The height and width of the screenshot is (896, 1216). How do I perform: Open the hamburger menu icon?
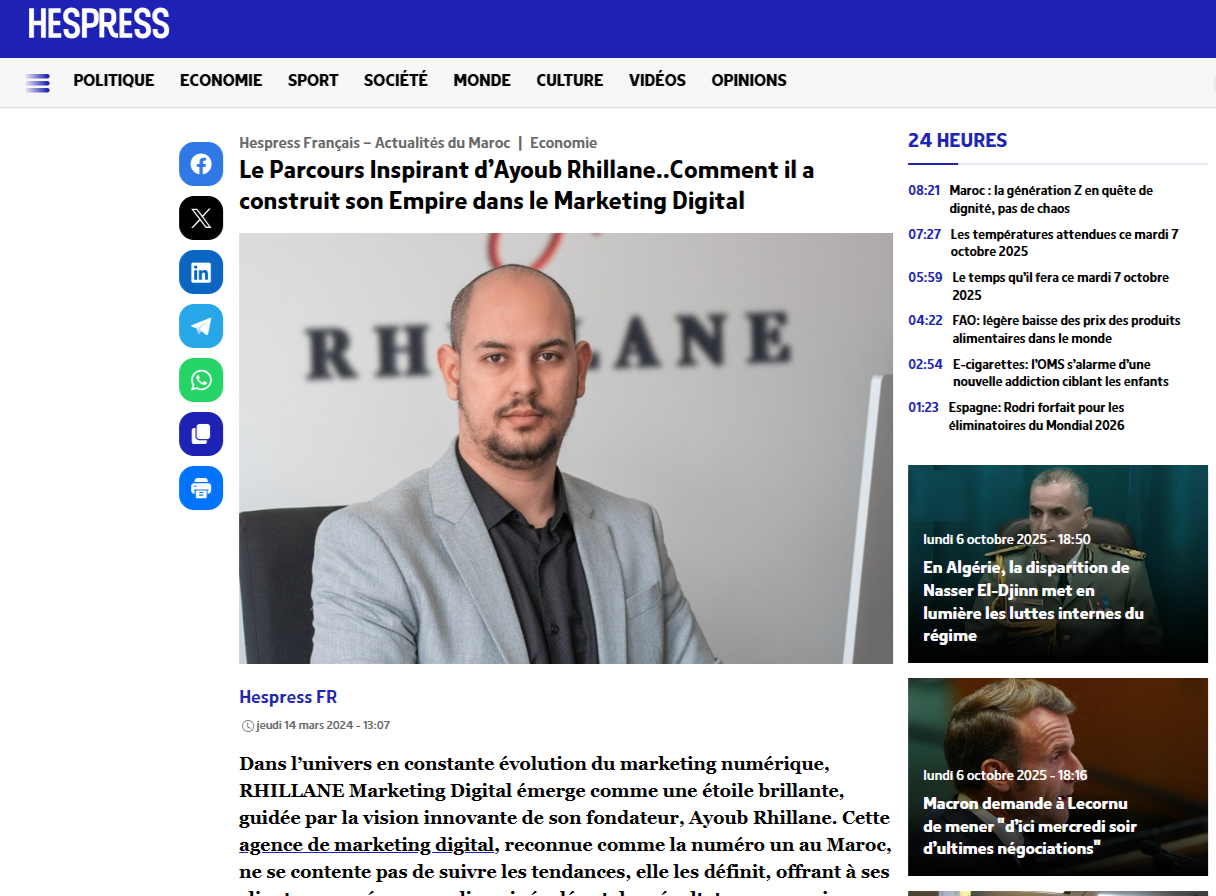(x=38, y=83)
